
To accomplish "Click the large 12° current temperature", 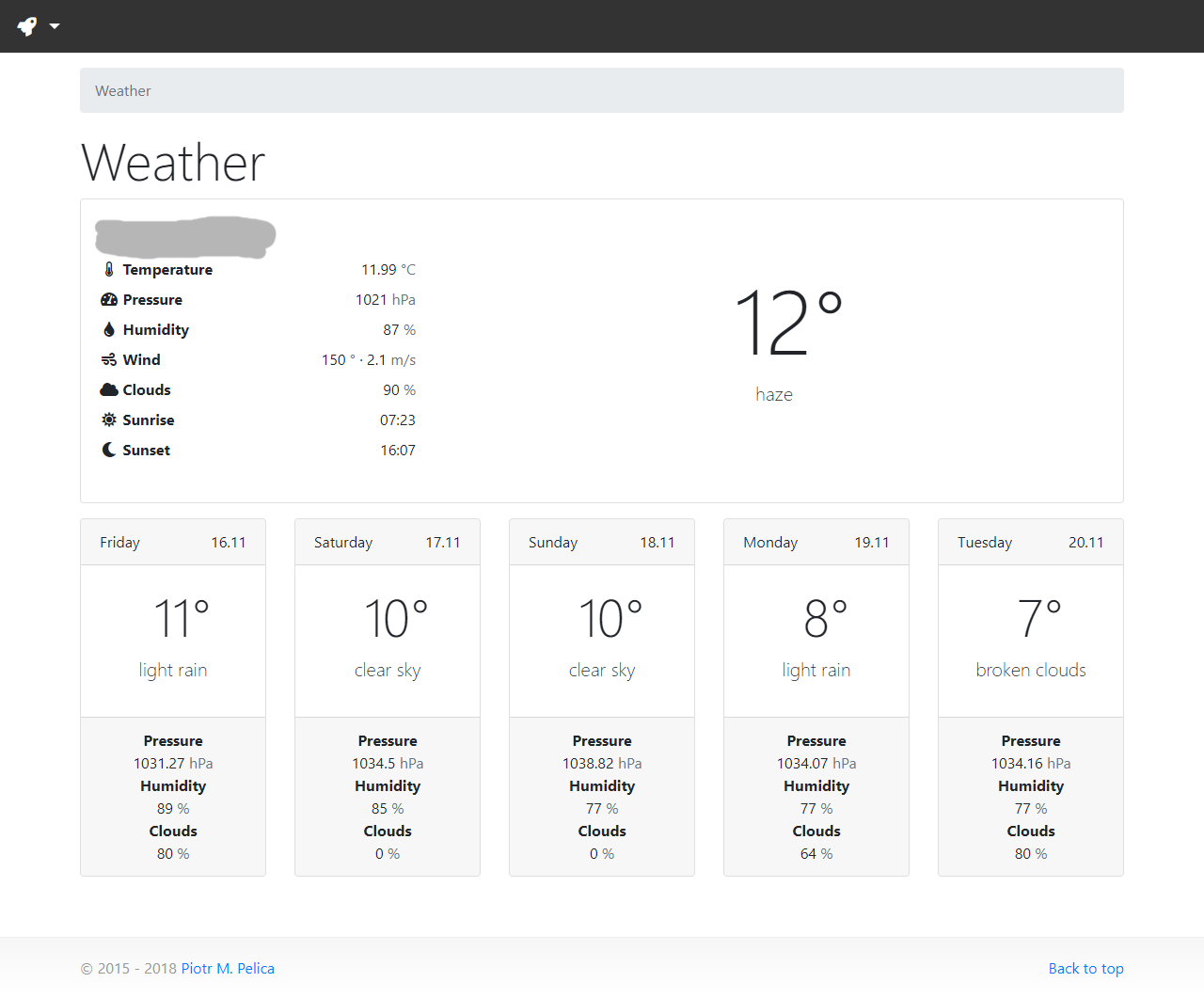I will coord(787,323).
